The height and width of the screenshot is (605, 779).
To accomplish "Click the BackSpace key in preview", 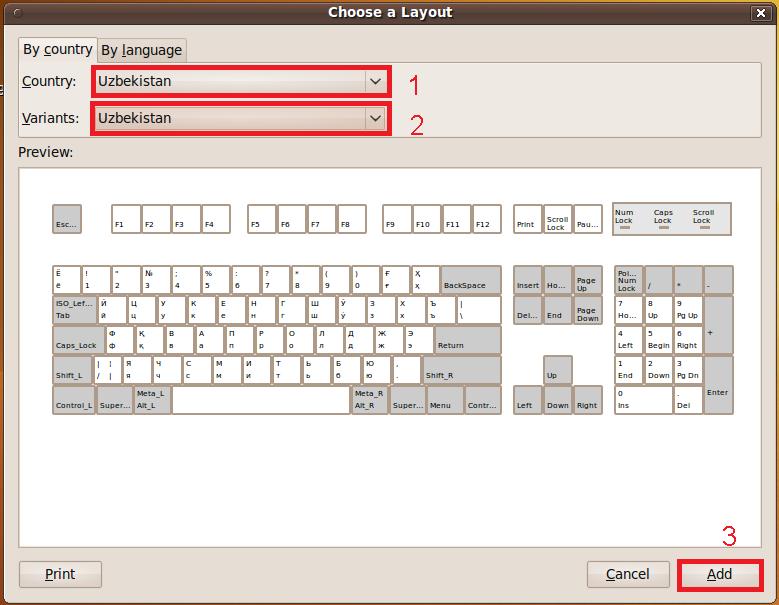I will pyautogui.click(x=471, y=280).
